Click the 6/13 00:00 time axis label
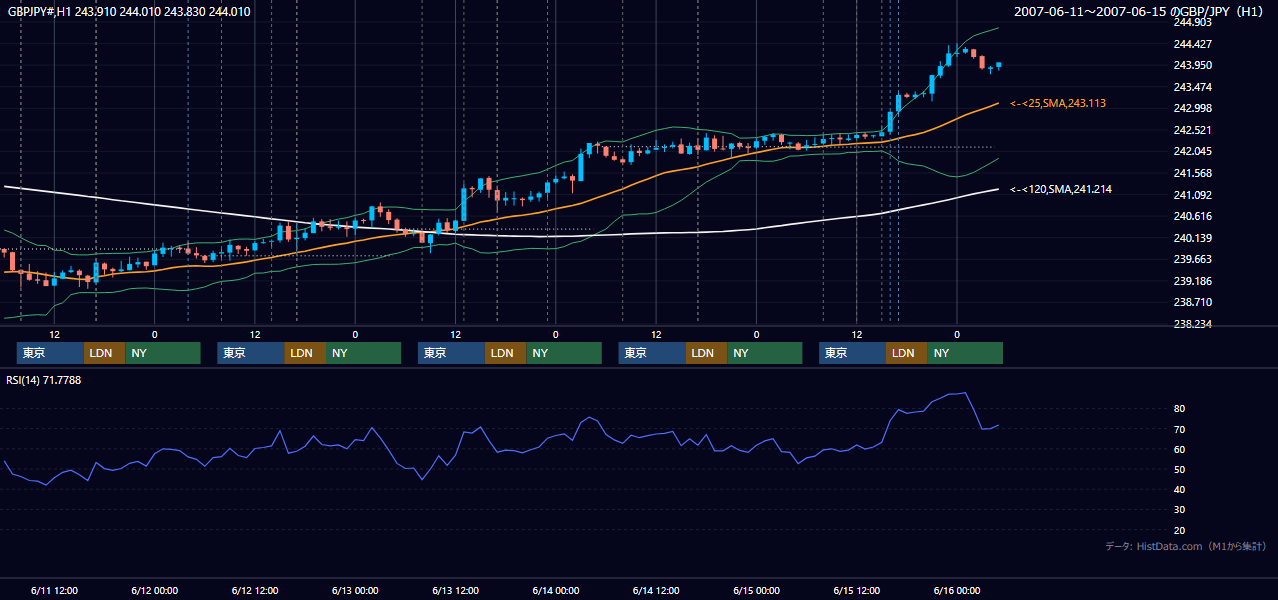 tap(355, 591)
